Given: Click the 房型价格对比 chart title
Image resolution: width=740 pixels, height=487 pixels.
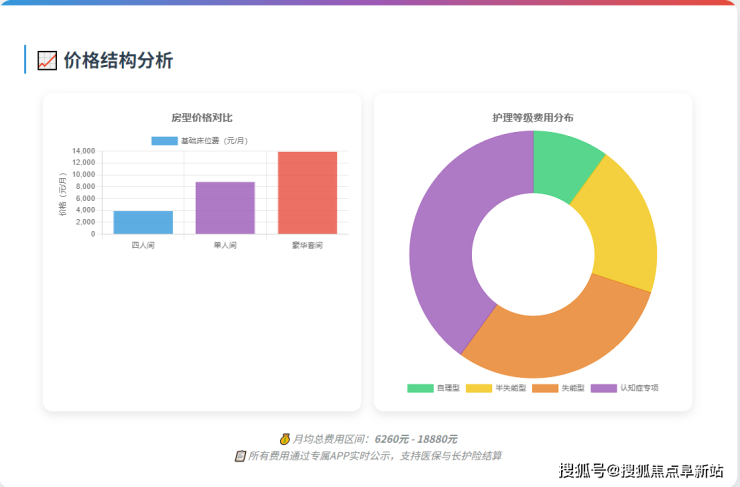Looking at the screenshot, I should [202, 117].
